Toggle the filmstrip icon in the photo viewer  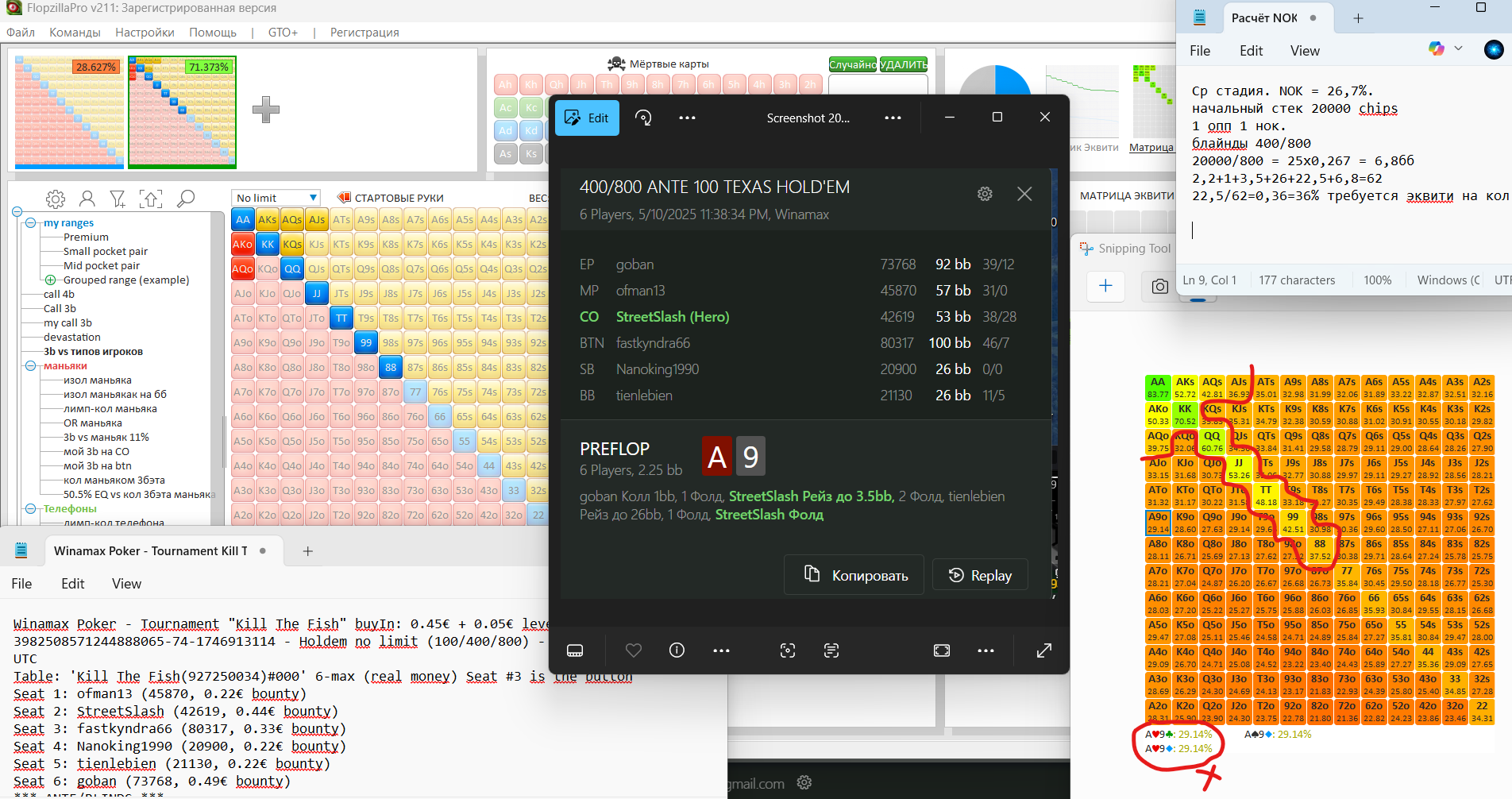pos(576,650)
